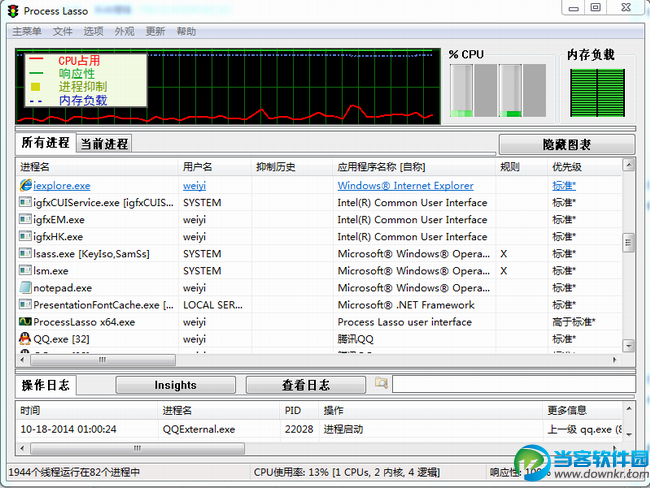
Task: Select the notepad.exe process row name
Action: (x=63, y=288)
